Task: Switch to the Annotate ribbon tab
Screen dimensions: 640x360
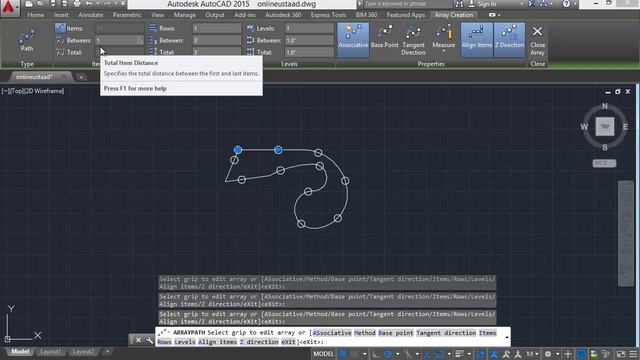Action: pyautogui.click(x=91, y=15)
